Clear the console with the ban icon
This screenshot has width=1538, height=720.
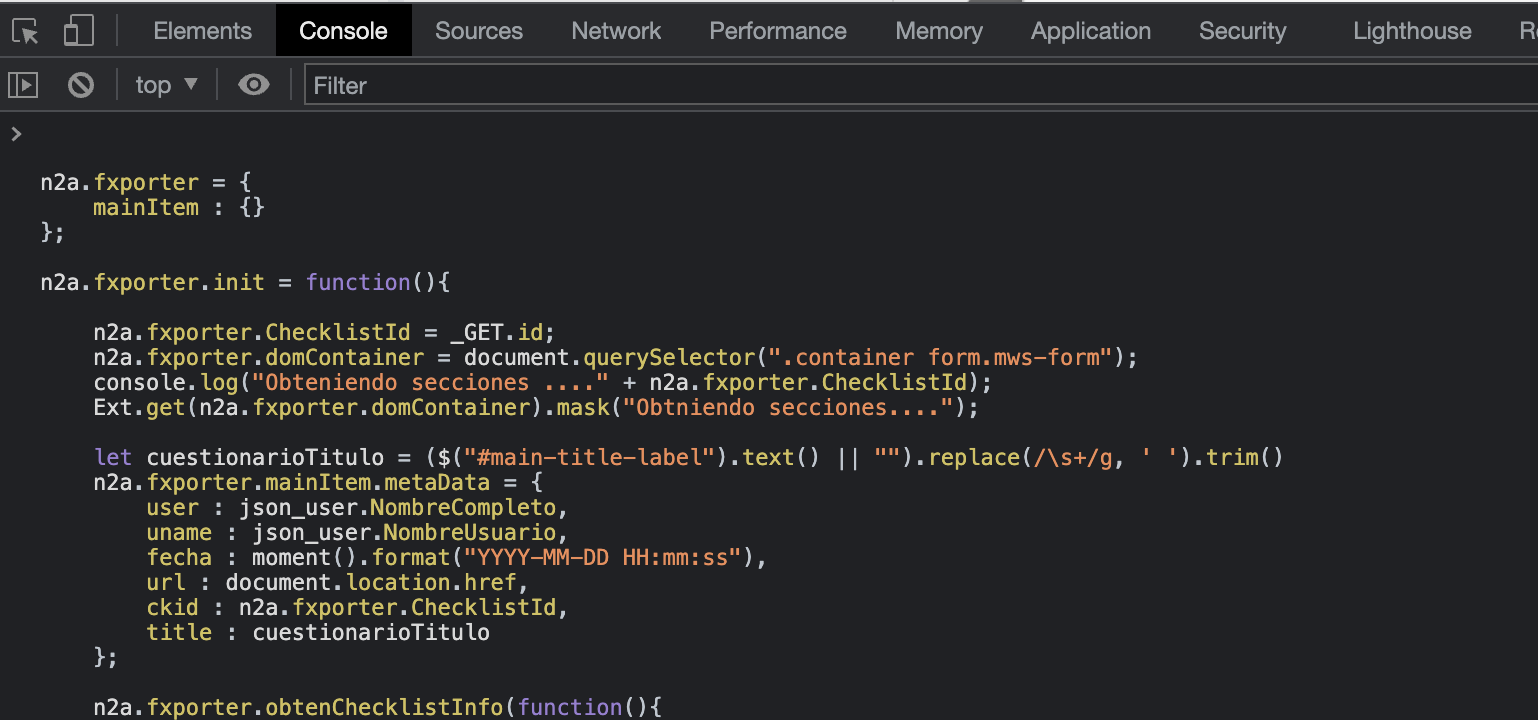pyautogui.click(x=81, y=85)
